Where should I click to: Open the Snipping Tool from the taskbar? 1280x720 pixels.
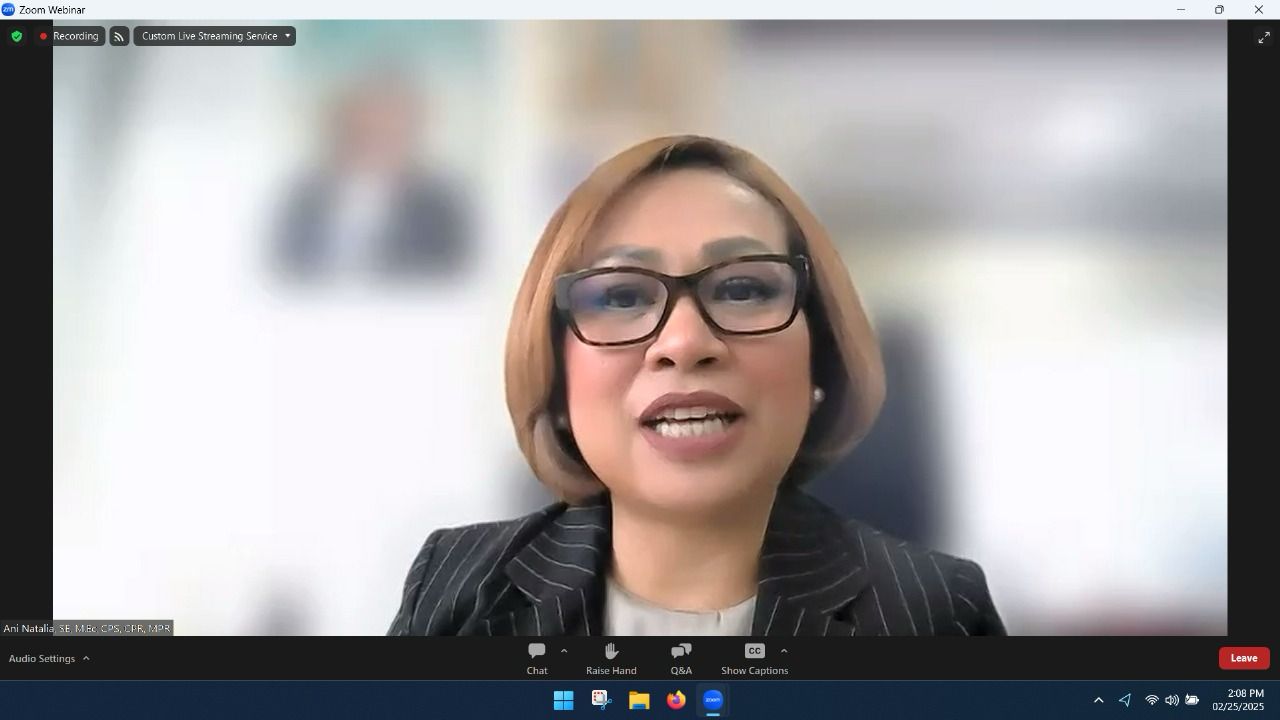tap(601, 700)
